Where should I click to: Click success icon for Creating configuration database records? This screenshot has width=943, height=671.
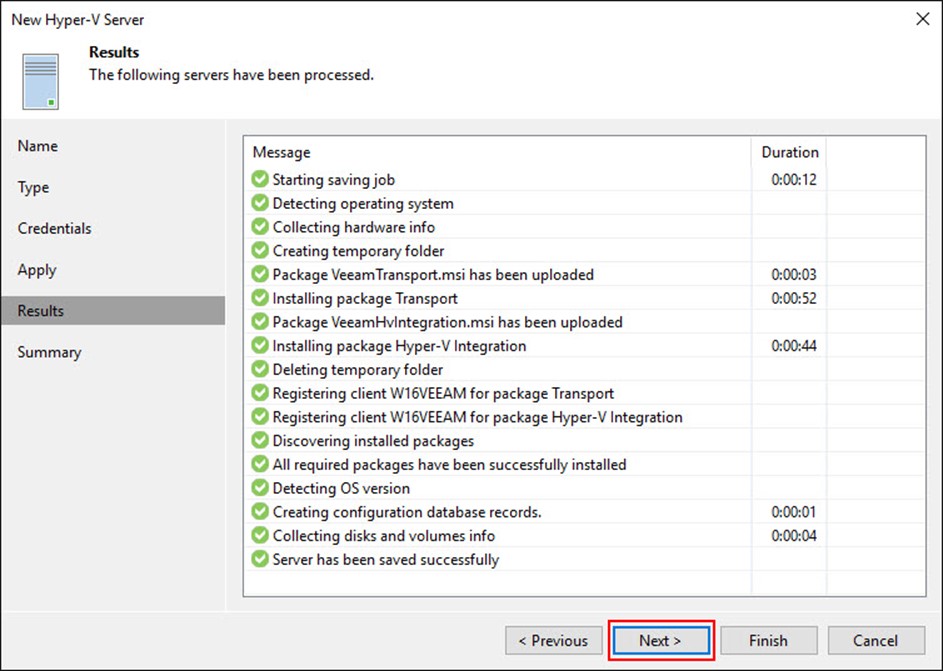260,512
